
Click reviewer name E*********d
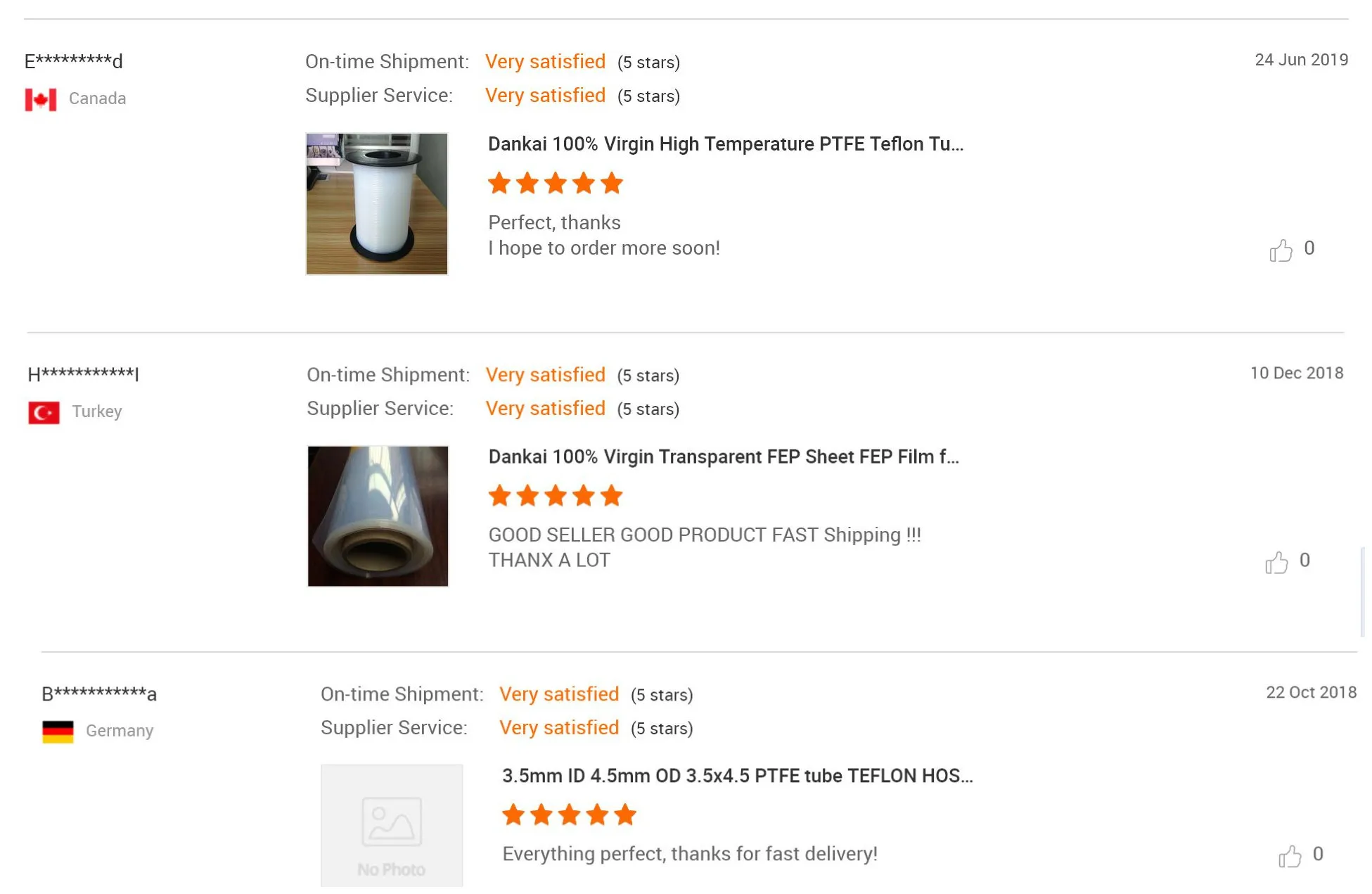[73, 61]
